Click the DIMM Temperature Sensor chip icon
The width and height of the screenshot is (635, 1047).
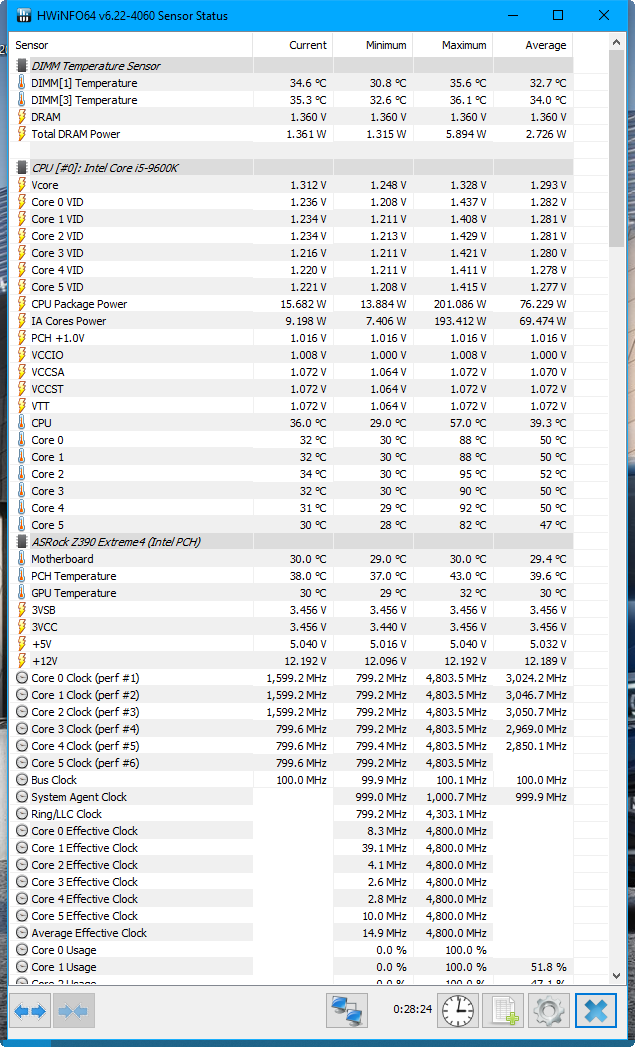[22, 66]
